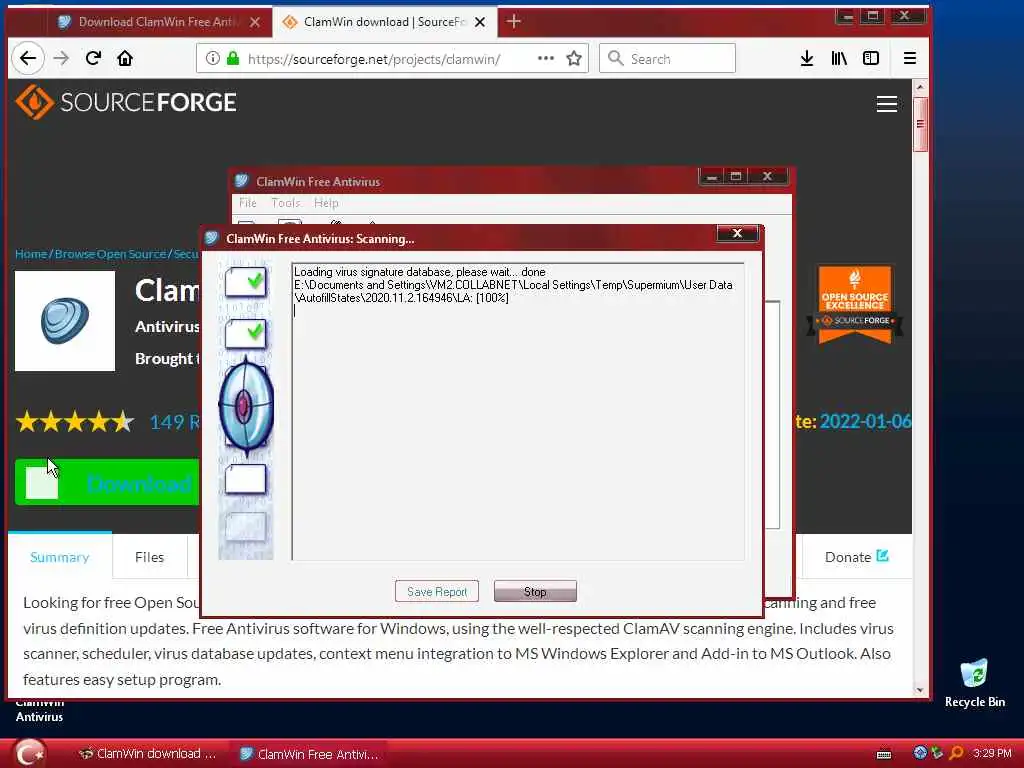
Task: Open the Firefox downloads arrow
Action: [807, 59]
